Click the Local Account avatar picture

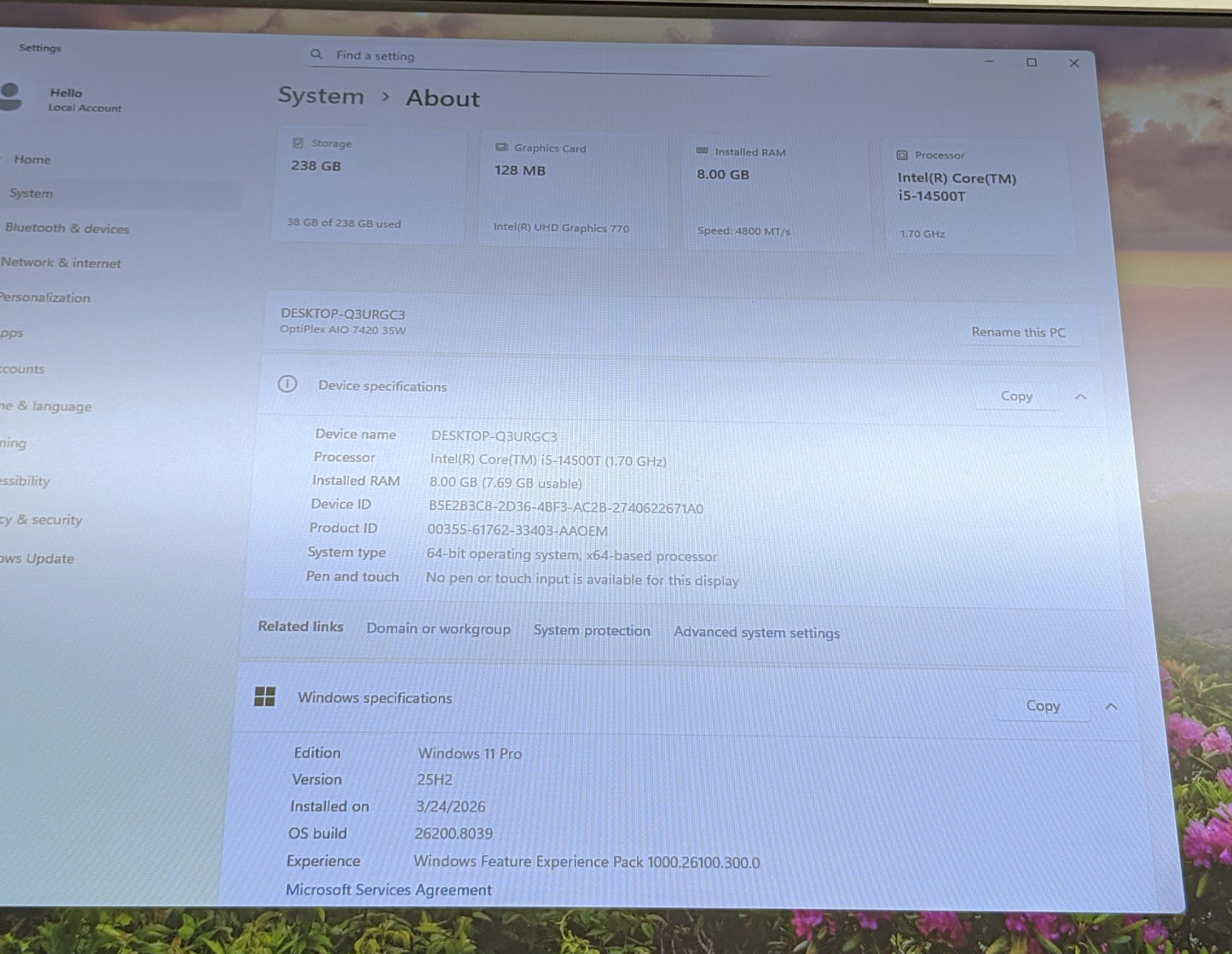pyautogui.click(x=10, y=96)
